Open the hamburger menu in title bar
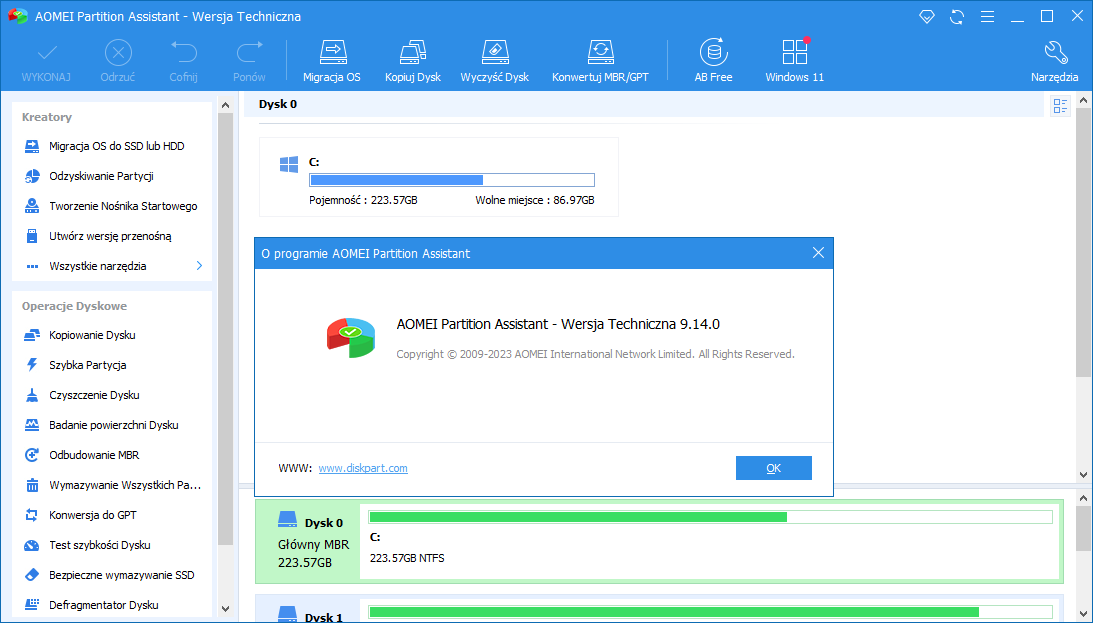Image resolution: width=1093 pixels, height=623 pixels. (x=987, y=17)
